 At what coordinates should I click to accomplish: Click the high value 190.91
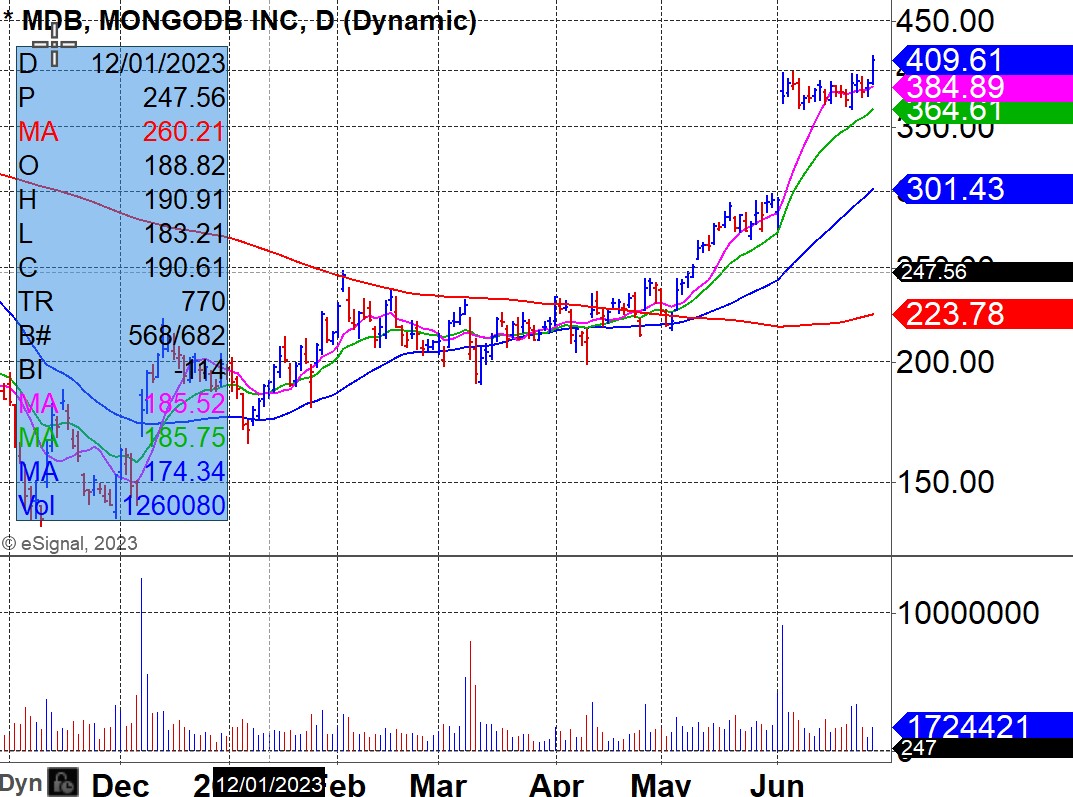tap(184, 200)
